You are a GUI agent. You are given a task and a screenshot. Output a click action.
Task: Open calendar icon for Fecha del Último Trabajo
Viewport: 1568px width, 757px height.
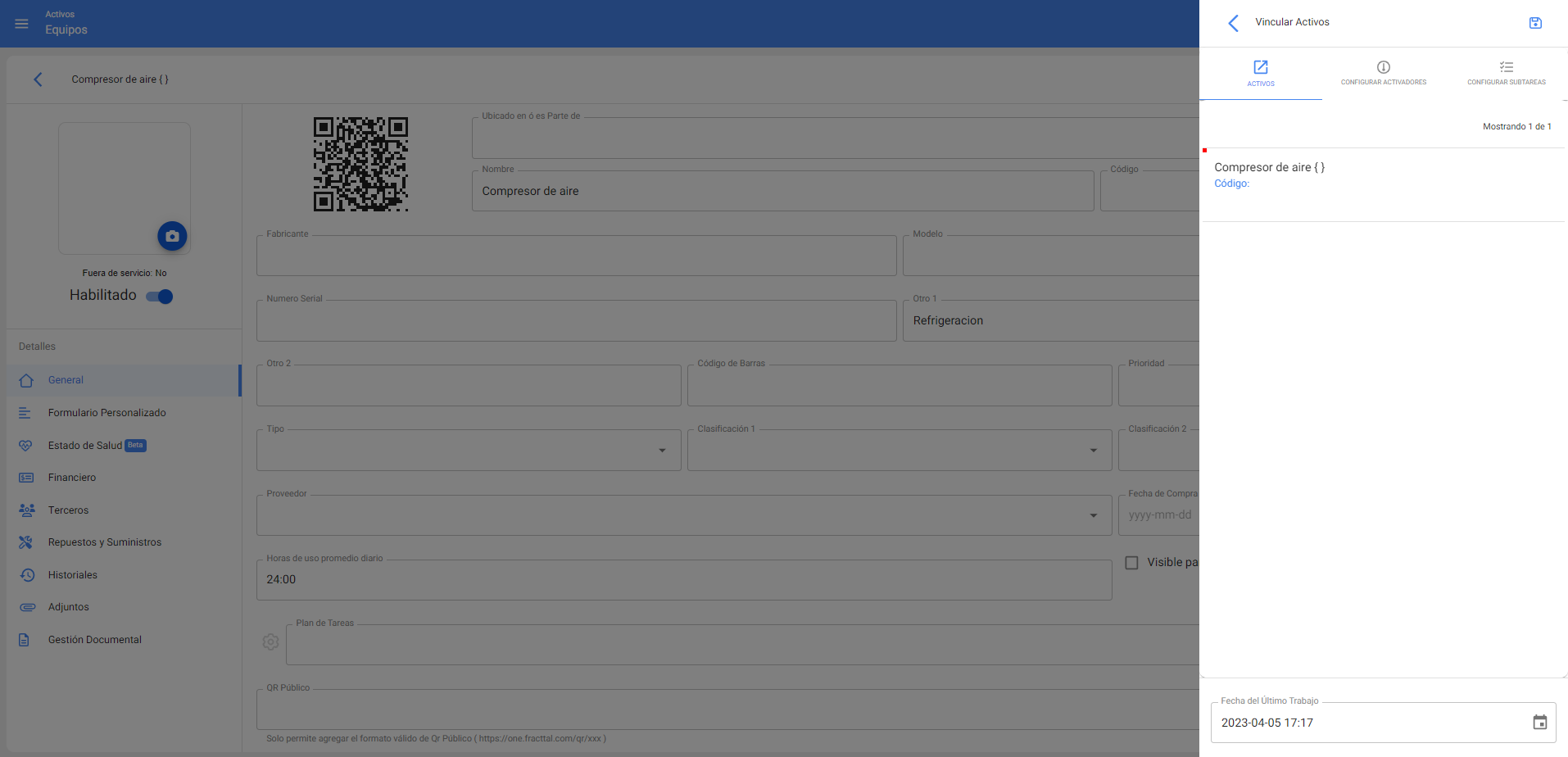[1539, 723]
